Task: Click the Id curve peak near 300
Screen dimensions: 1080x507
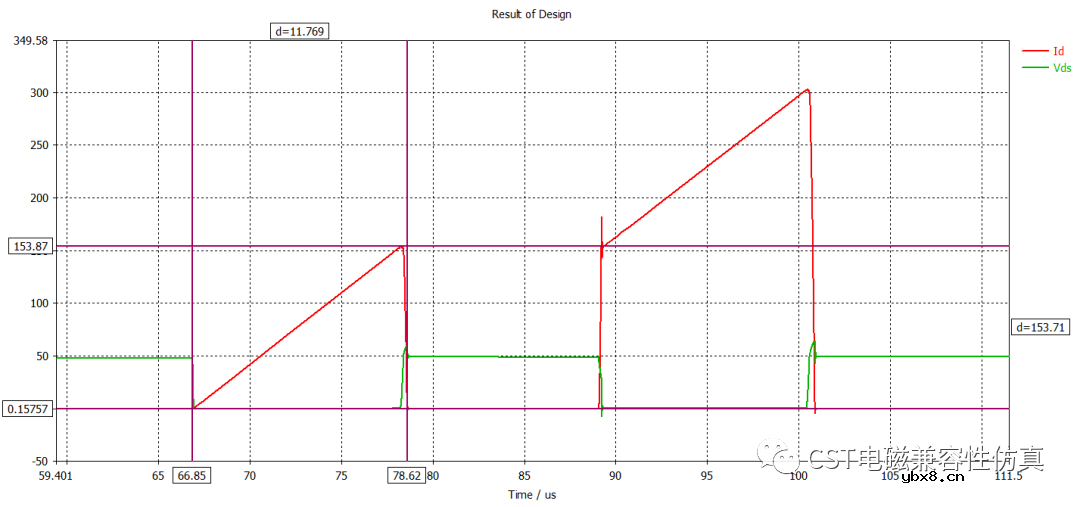Action: pyautogui.click(x=806, y=90)
